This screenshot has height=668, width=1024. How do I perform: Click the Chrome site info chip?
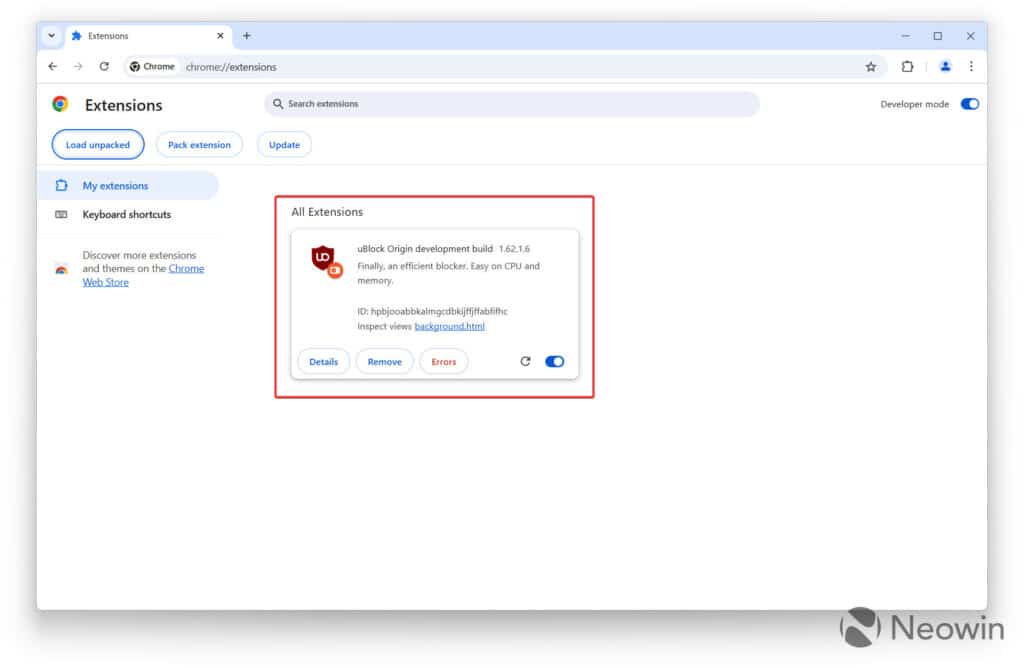[x=152, y=67]
